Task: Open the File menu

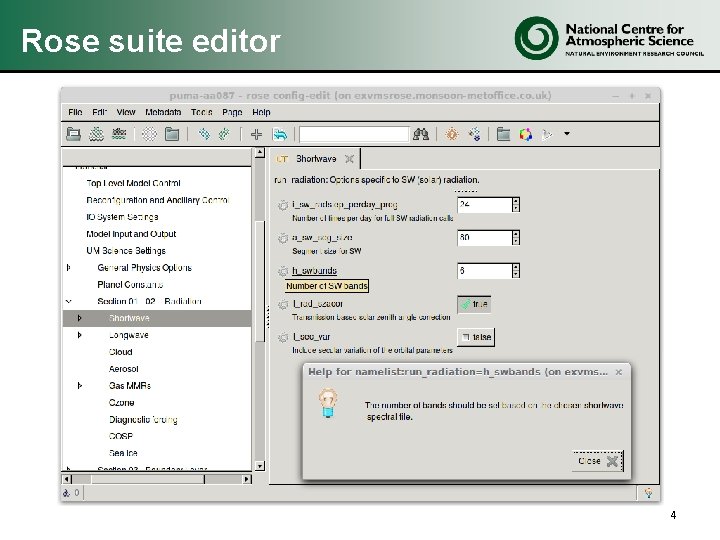Action: [x=75, y=112]
